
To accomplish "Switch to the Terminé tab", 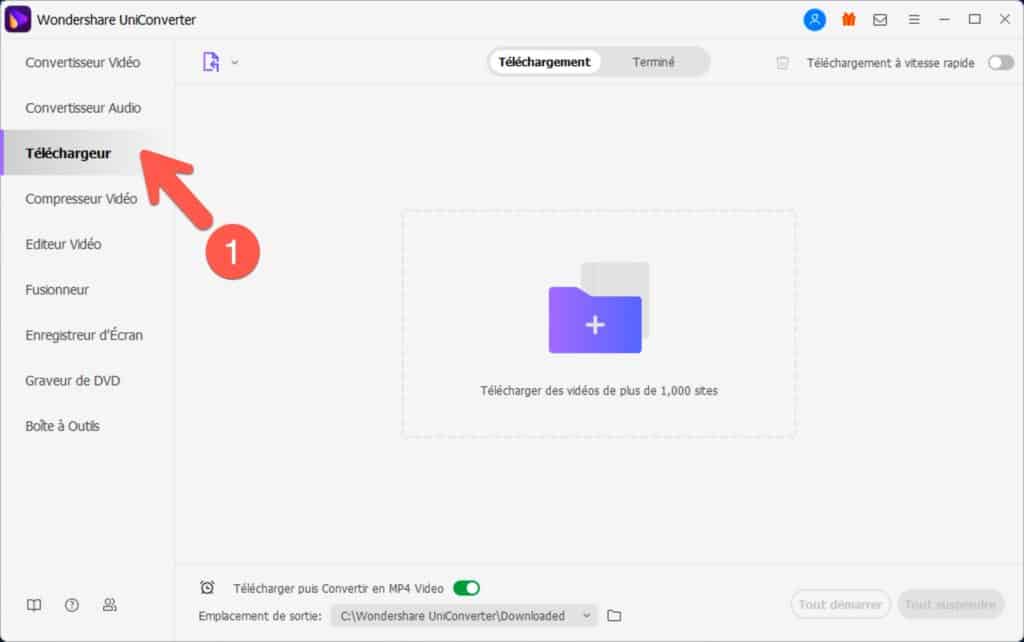I will [653, 62].
